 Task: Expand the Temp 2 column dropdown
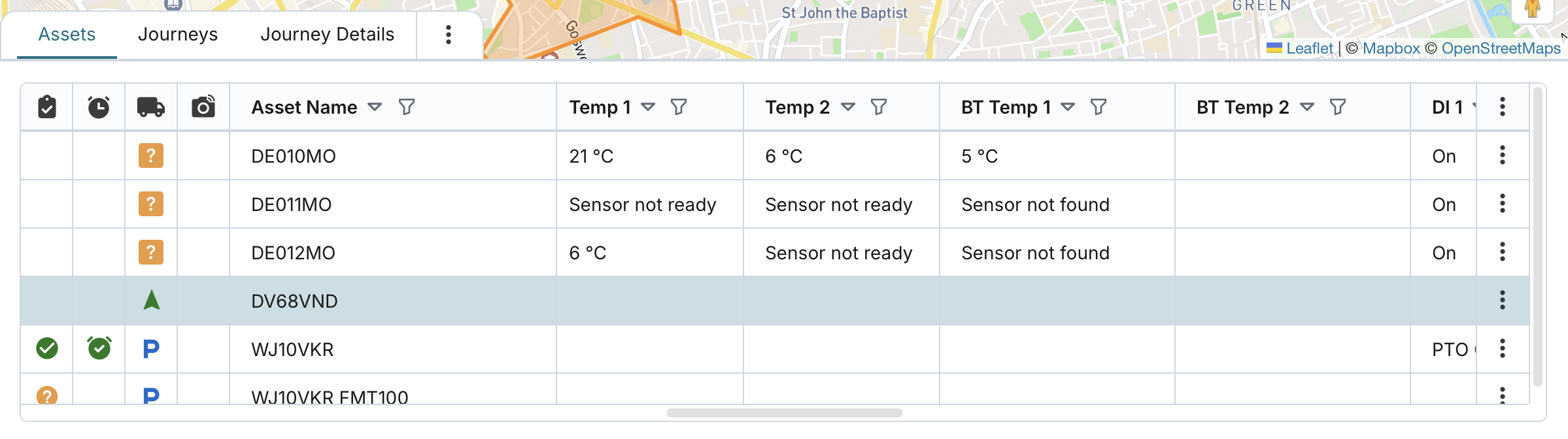click(x=848, y=106)
